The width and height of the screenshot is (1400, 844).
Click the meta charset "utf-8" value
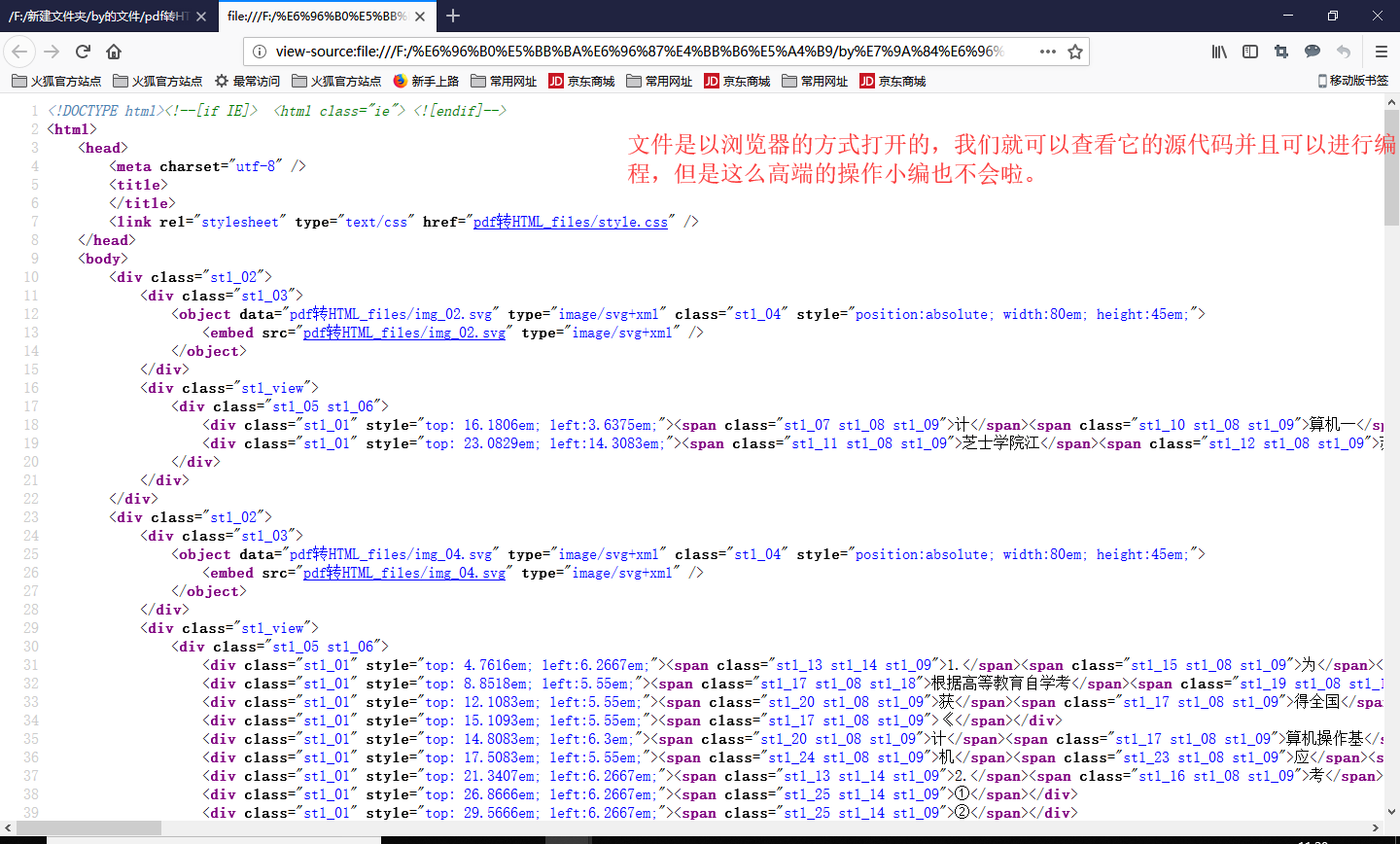click(x=258, y=166)
